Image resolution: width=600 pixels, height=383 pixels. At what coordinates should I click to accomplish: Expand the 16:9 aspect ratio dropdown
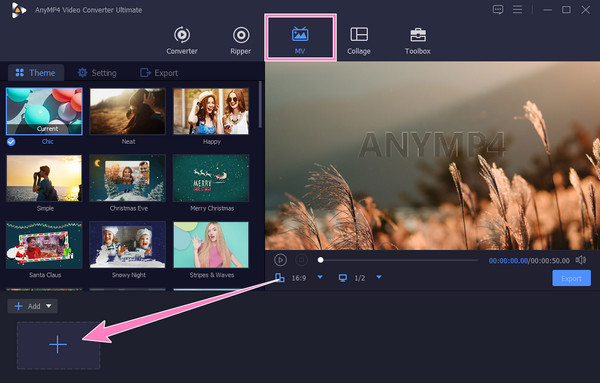(320, 277)
